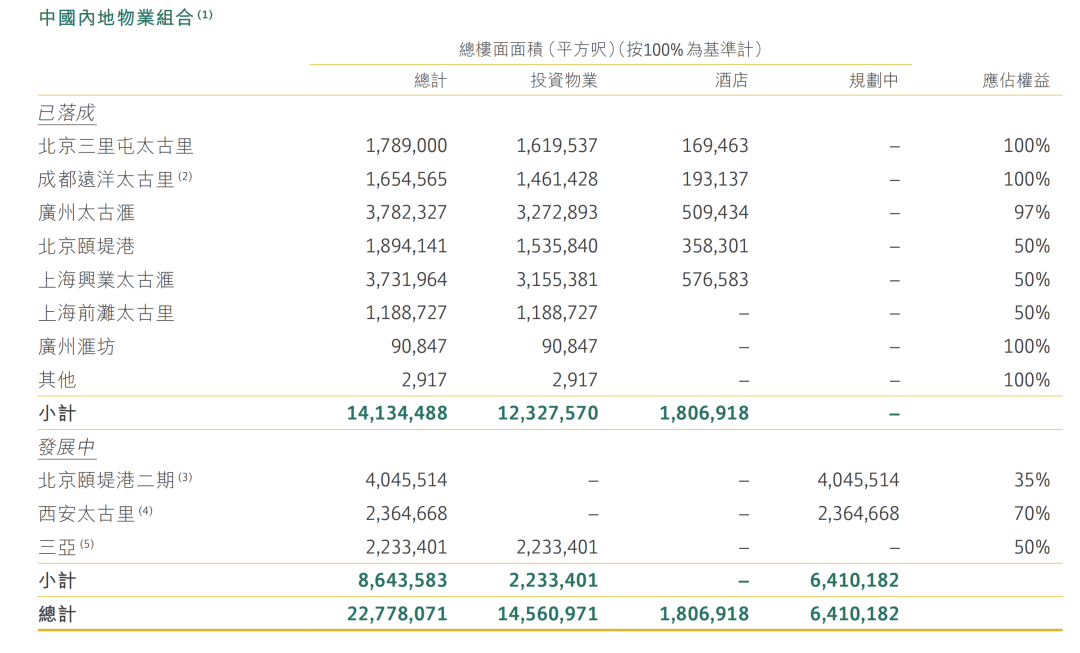The image size is (1080, 653).
Task: Select the 酒店 column header
Action: coord(732,79)
